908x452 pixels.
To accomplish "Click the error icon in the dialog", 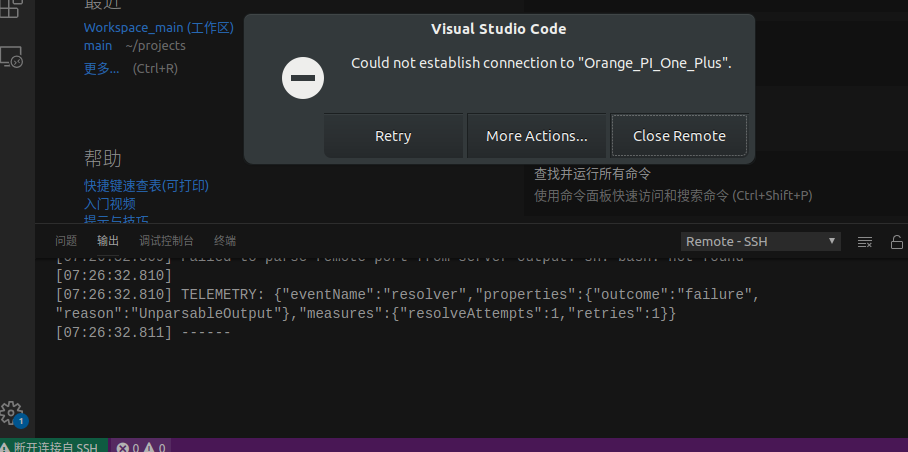I will point(303,78).
